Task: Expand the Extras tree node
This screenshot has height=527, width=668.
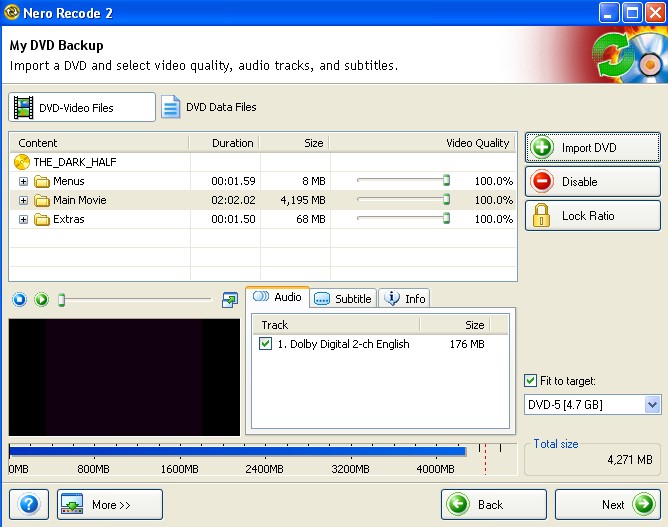Action: [23, 219]
